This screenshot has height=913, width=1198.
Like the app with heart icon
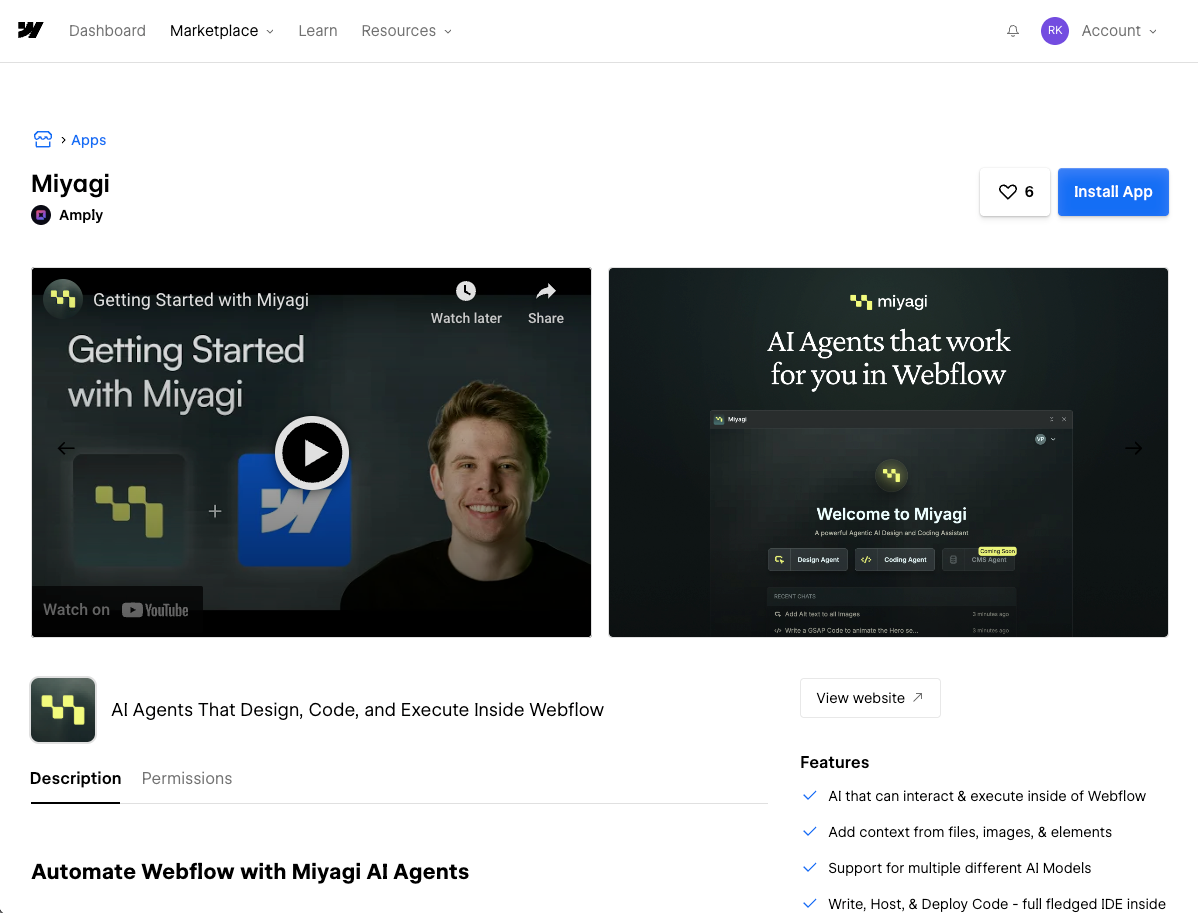[x=1008, y=192]
